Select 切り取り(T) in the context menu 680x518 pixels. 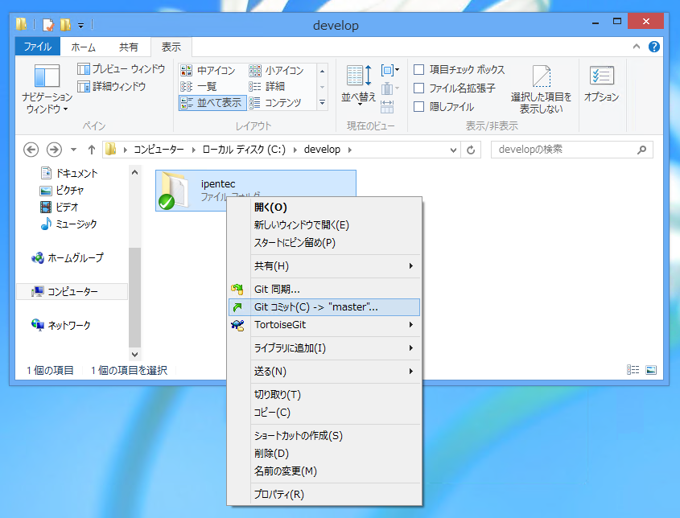pyautogui.click(x=324, y=394)
